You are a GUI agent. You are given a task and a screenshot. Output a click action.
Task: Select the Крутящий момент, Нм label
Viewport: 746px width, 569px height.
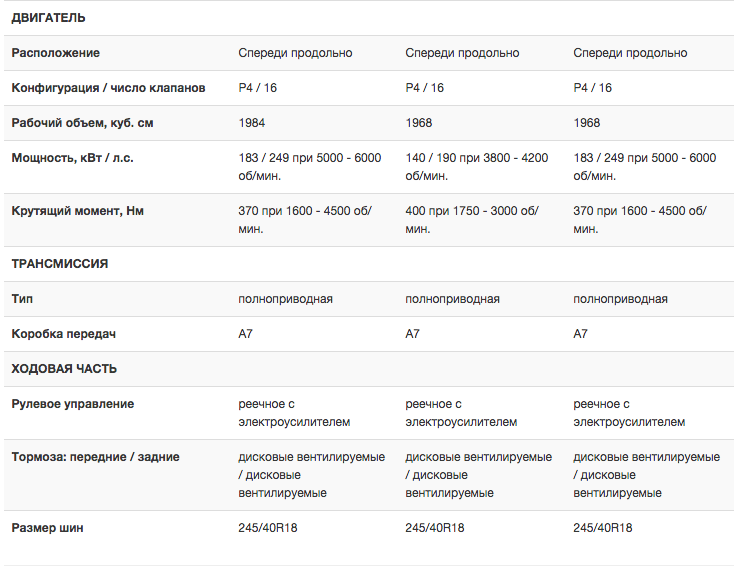click(78, 211)
